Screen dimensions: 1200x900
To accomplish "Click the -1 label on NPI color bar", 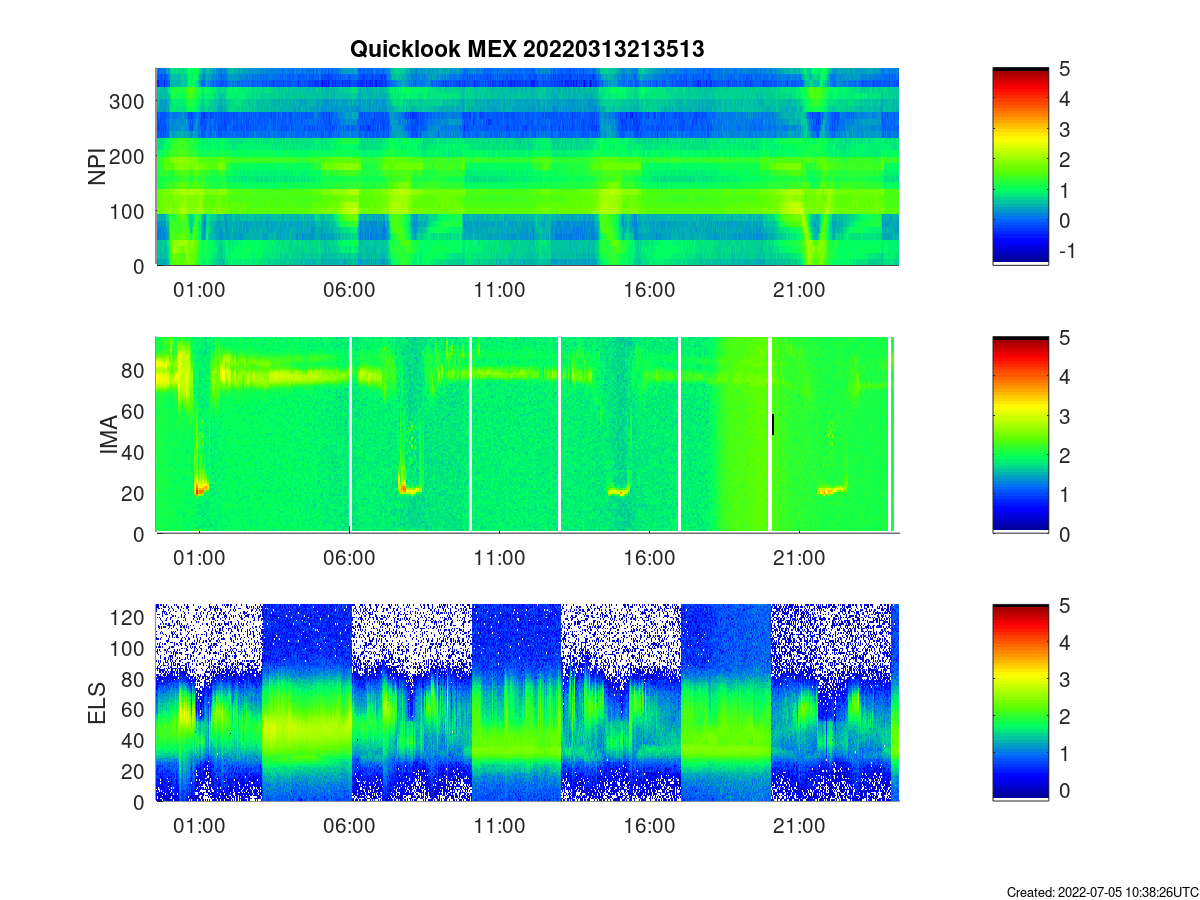I will 1066,251.
